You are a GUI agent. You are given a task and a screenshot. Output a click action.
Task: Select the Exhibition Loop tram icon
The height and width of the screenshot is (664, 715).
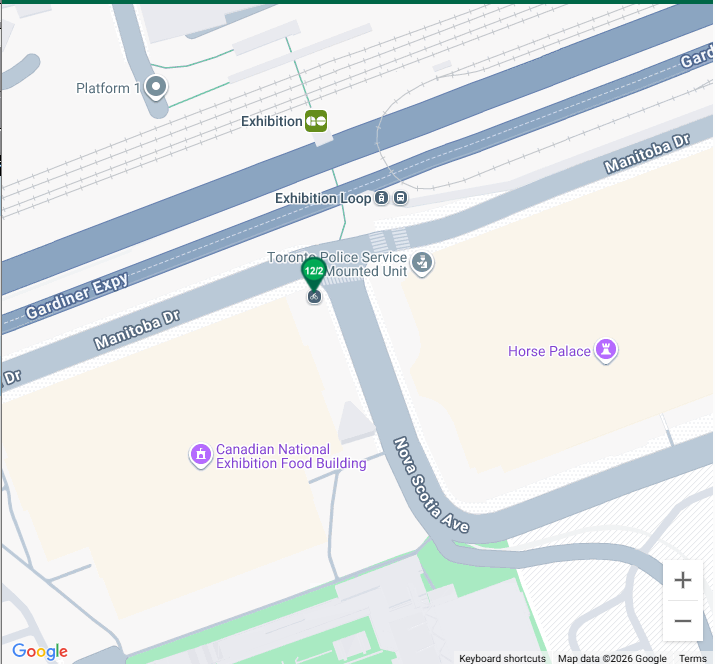(382, 198)
